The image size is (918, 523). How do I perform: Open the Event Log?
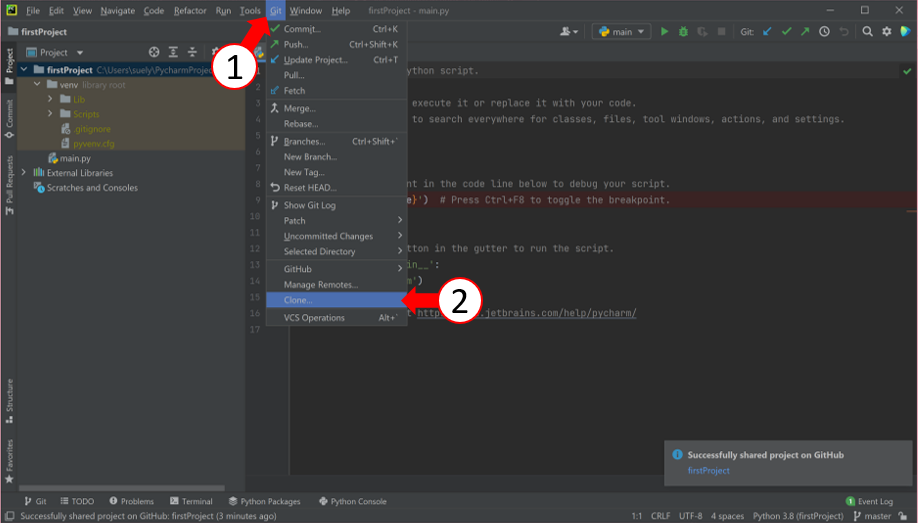869,501
